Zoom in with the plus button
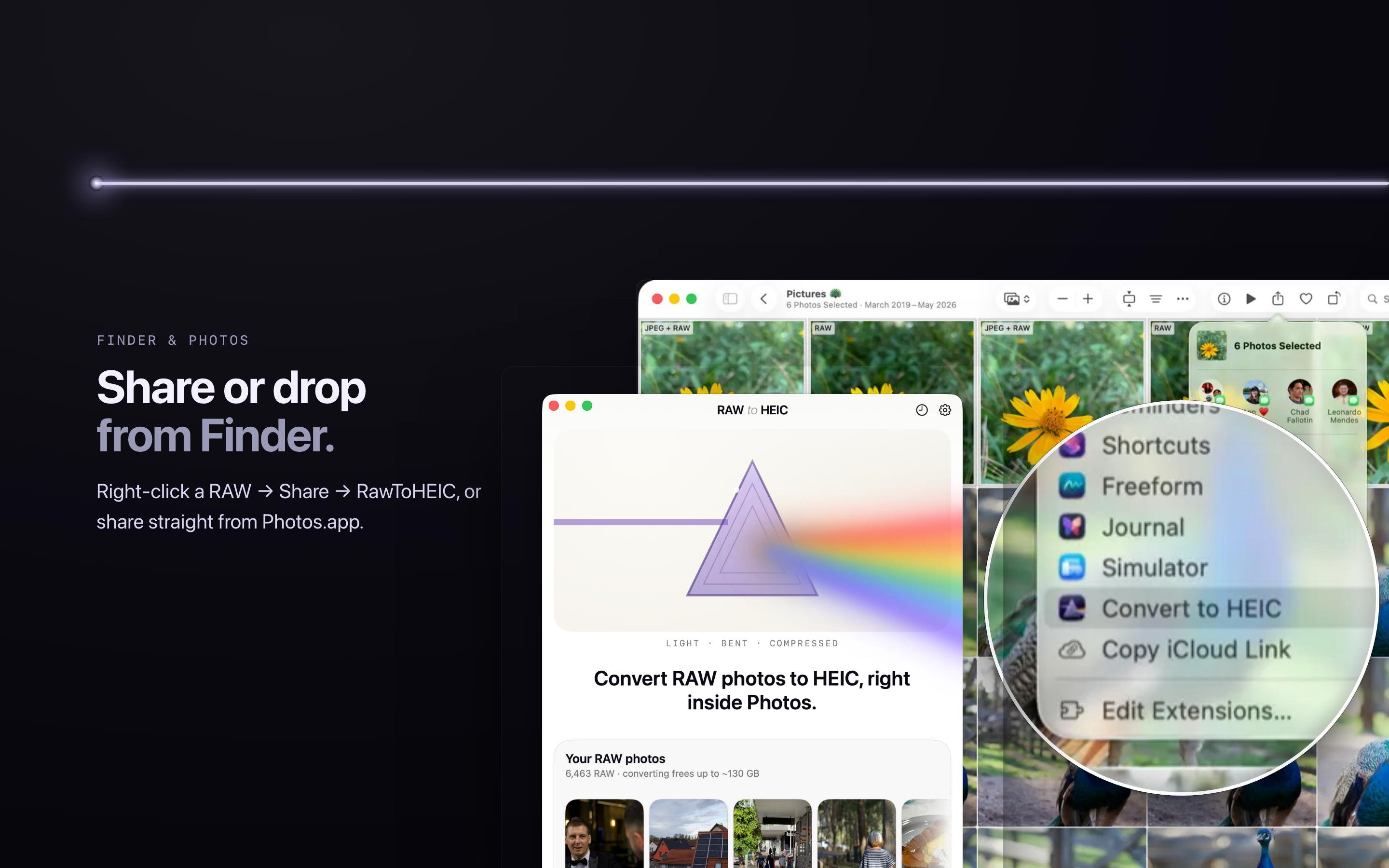 click(1088, 298)
